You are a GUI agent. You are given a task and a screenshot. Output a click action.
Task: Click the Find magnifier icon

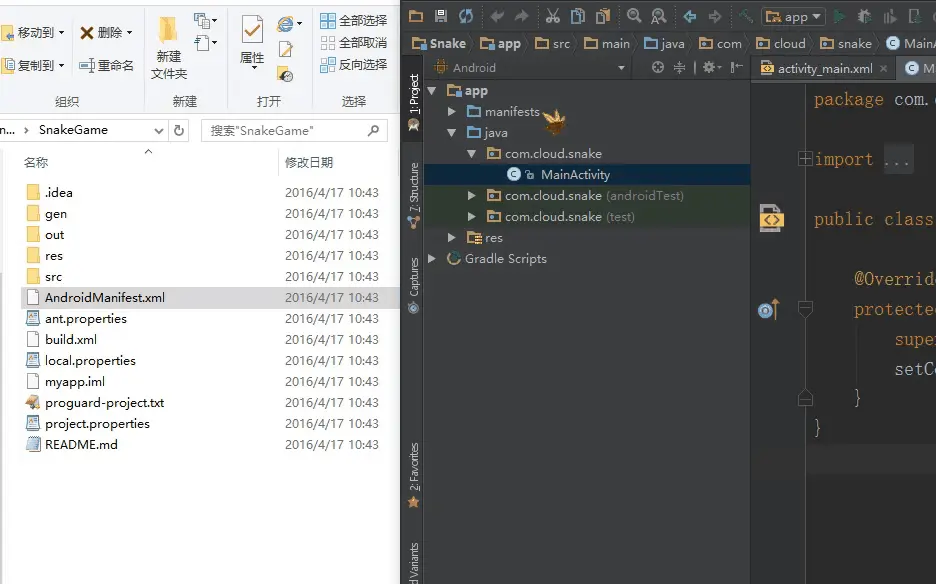[634, 16]
